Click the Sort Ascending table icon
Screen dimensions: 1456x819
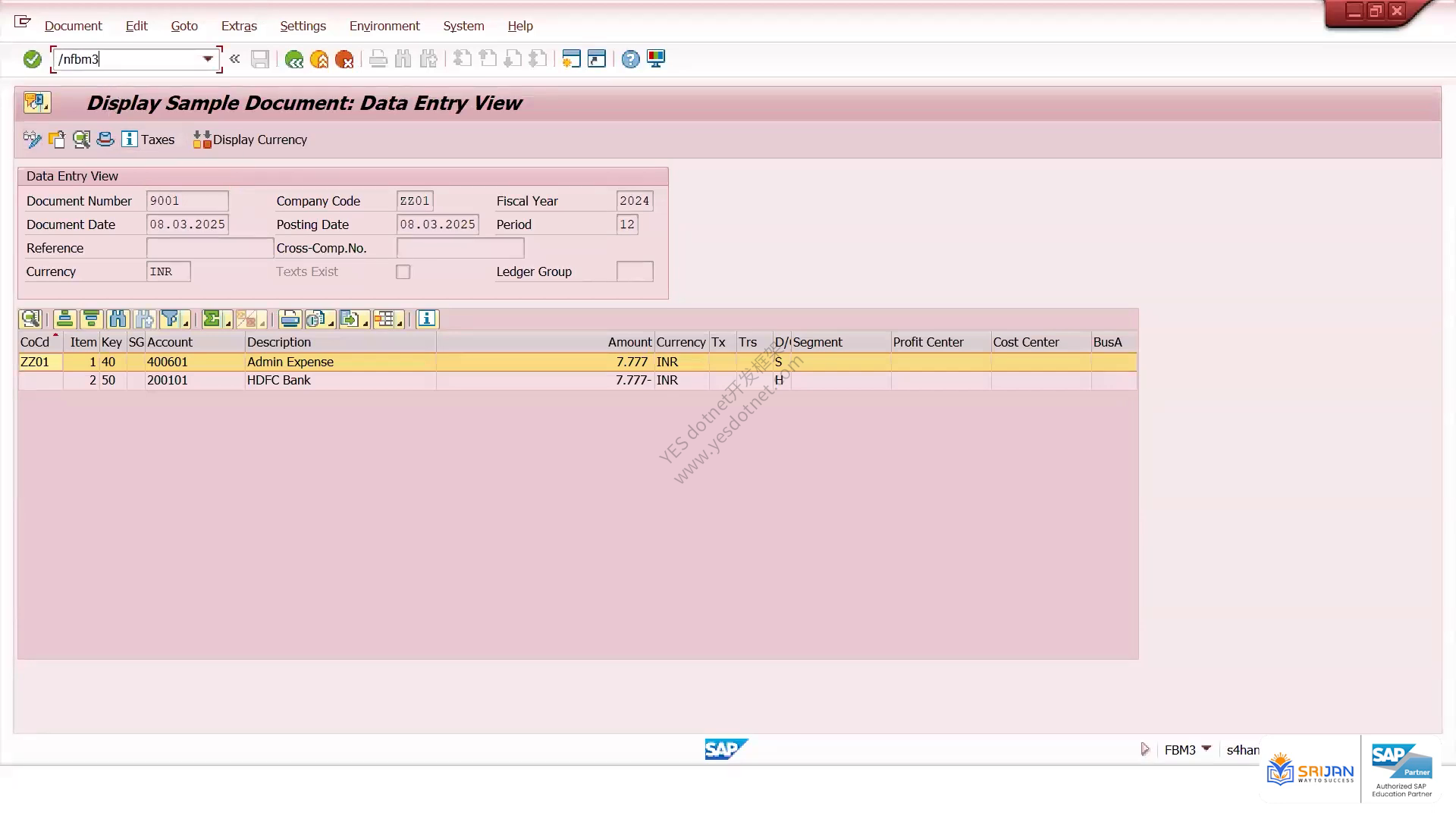click(65, 319)
